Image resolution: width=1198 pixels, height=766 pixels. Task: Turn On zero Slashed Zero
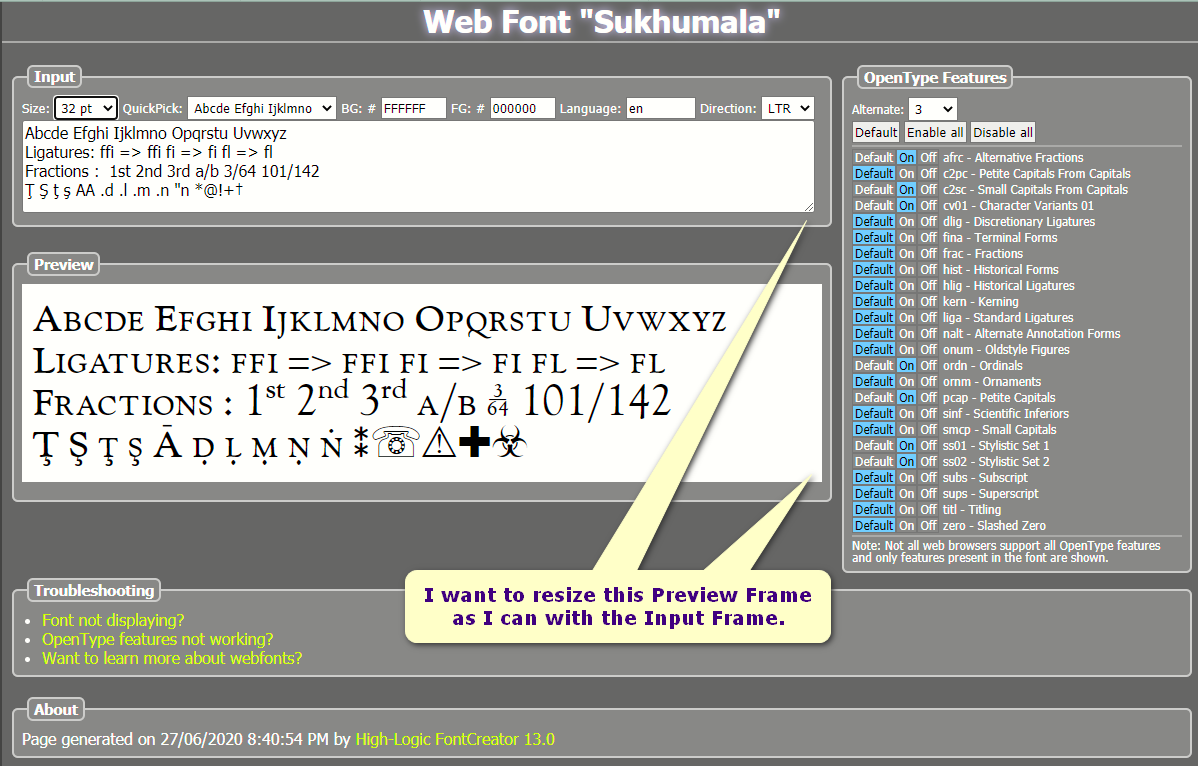tap(907, 526)
